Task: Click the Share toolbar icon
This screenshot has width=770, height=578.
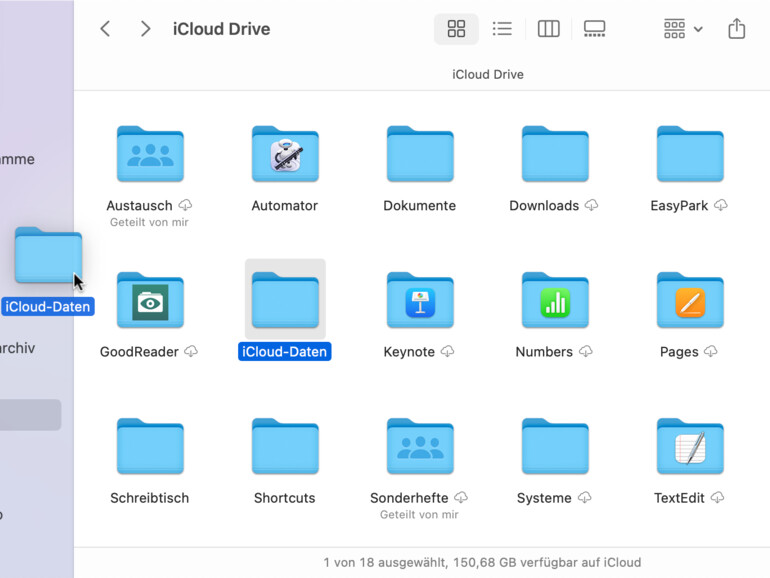Action: 736,28
